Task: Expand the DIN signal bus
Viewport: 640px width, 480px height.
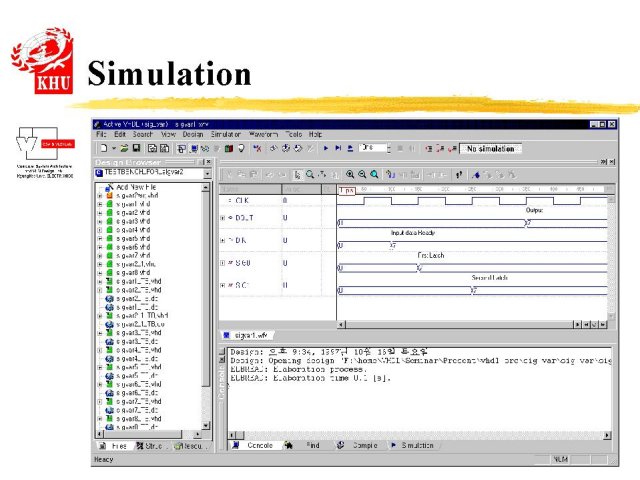Action: [x=222, y=242]
